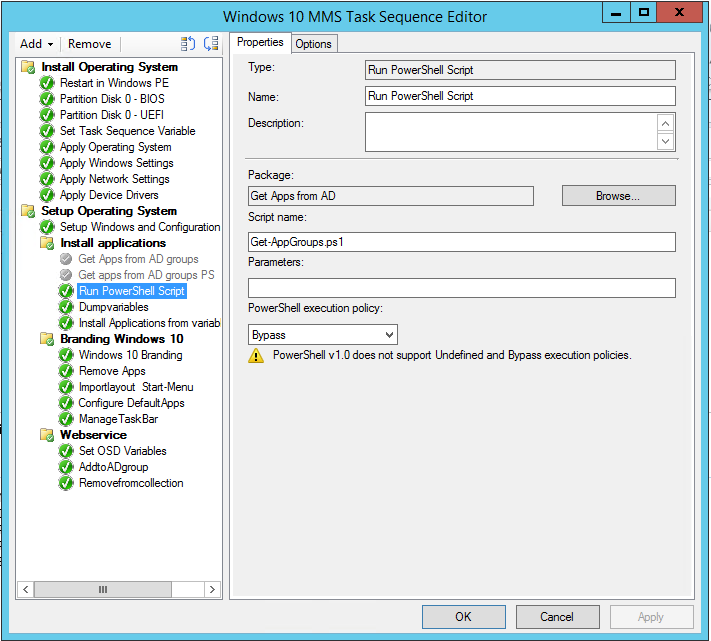Screen dimensions: 711x641
Task: Click the Branding Windows 10 folder icon
Action: 47,339
